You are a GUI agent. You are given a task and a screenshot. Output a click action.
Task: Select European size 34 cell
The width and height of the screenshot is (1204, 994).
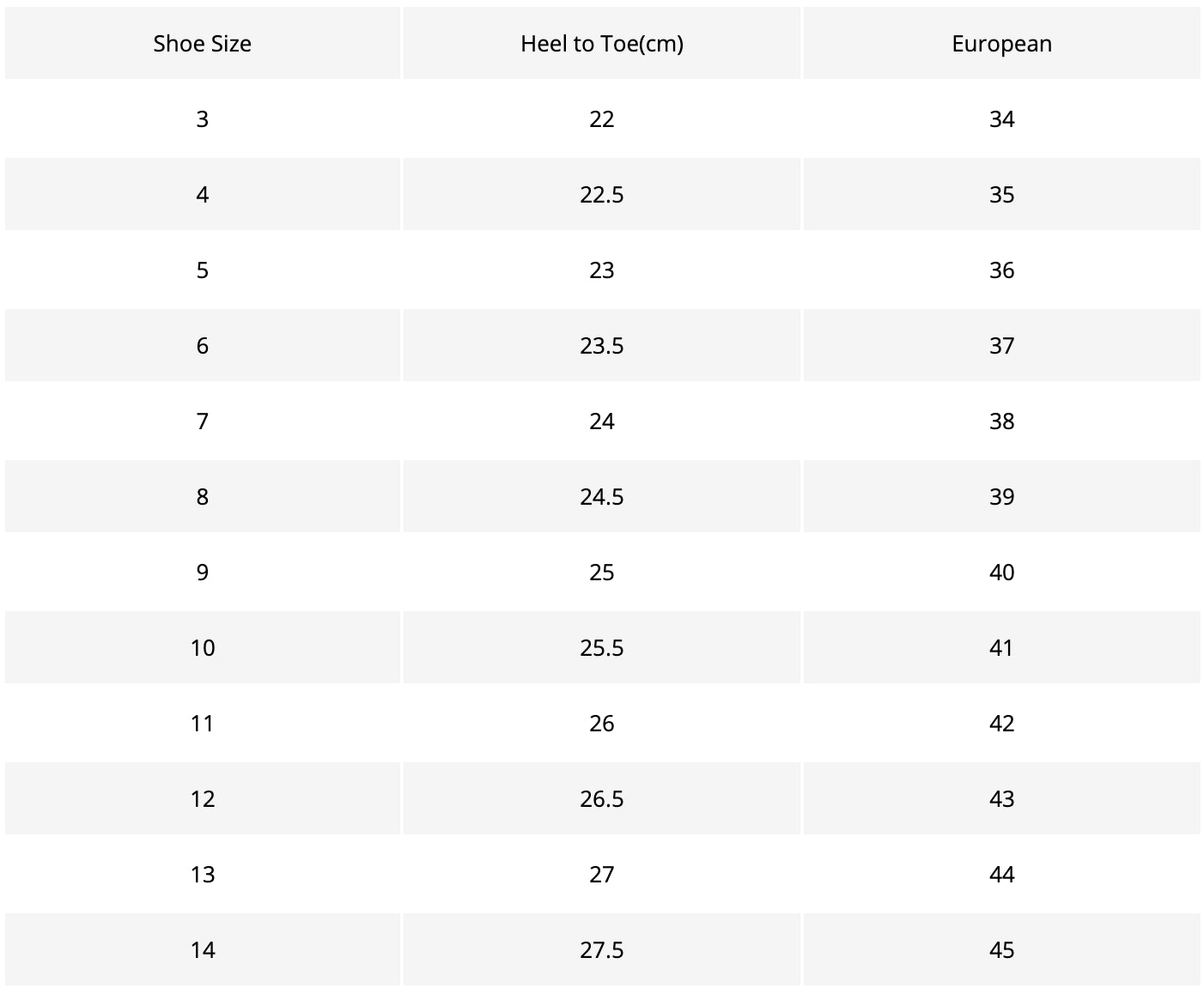pos(1001,119)
